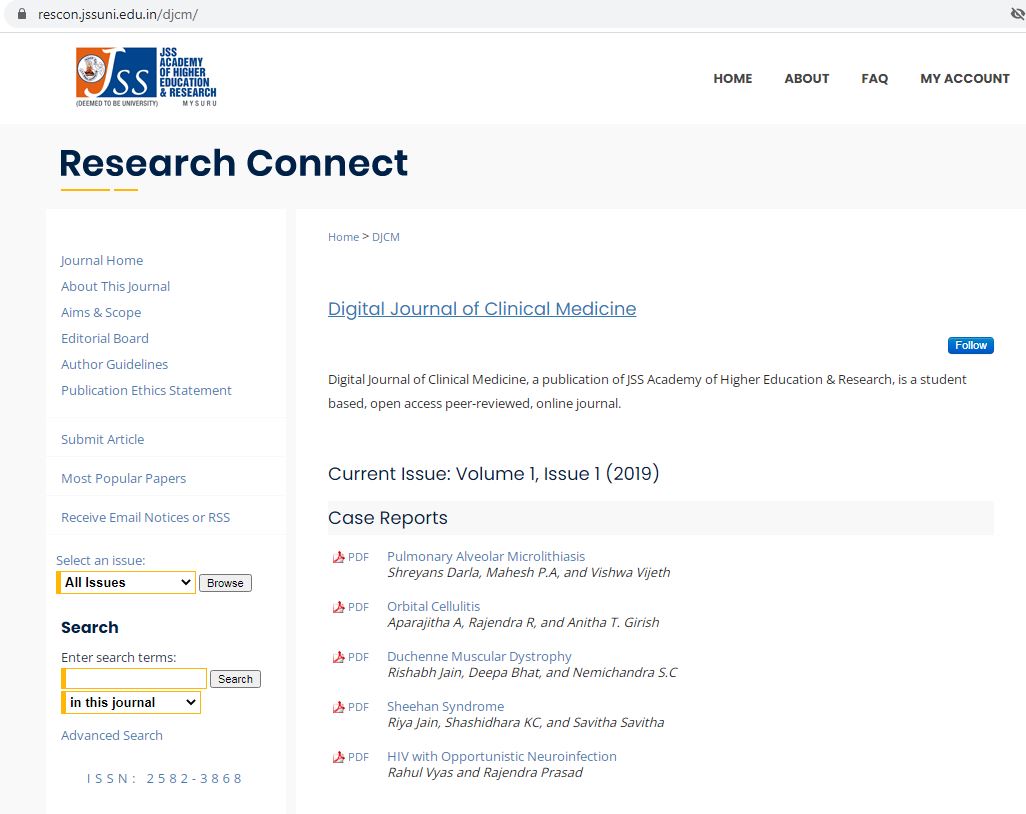The height and width of the screenshot is (814, 1026).
Task: Click the Research Connect heading
Action: tap(234, 163)
